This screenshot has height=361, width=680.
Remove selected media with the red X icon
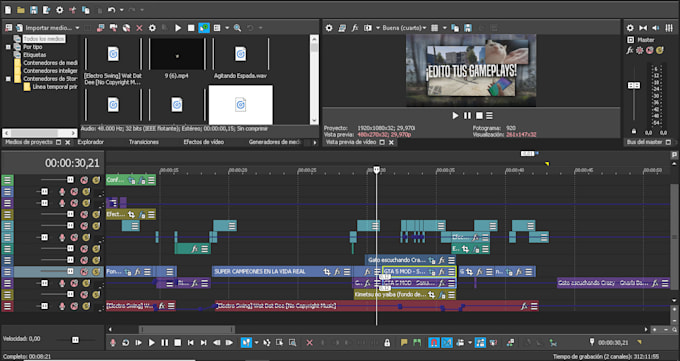(139, 28)
